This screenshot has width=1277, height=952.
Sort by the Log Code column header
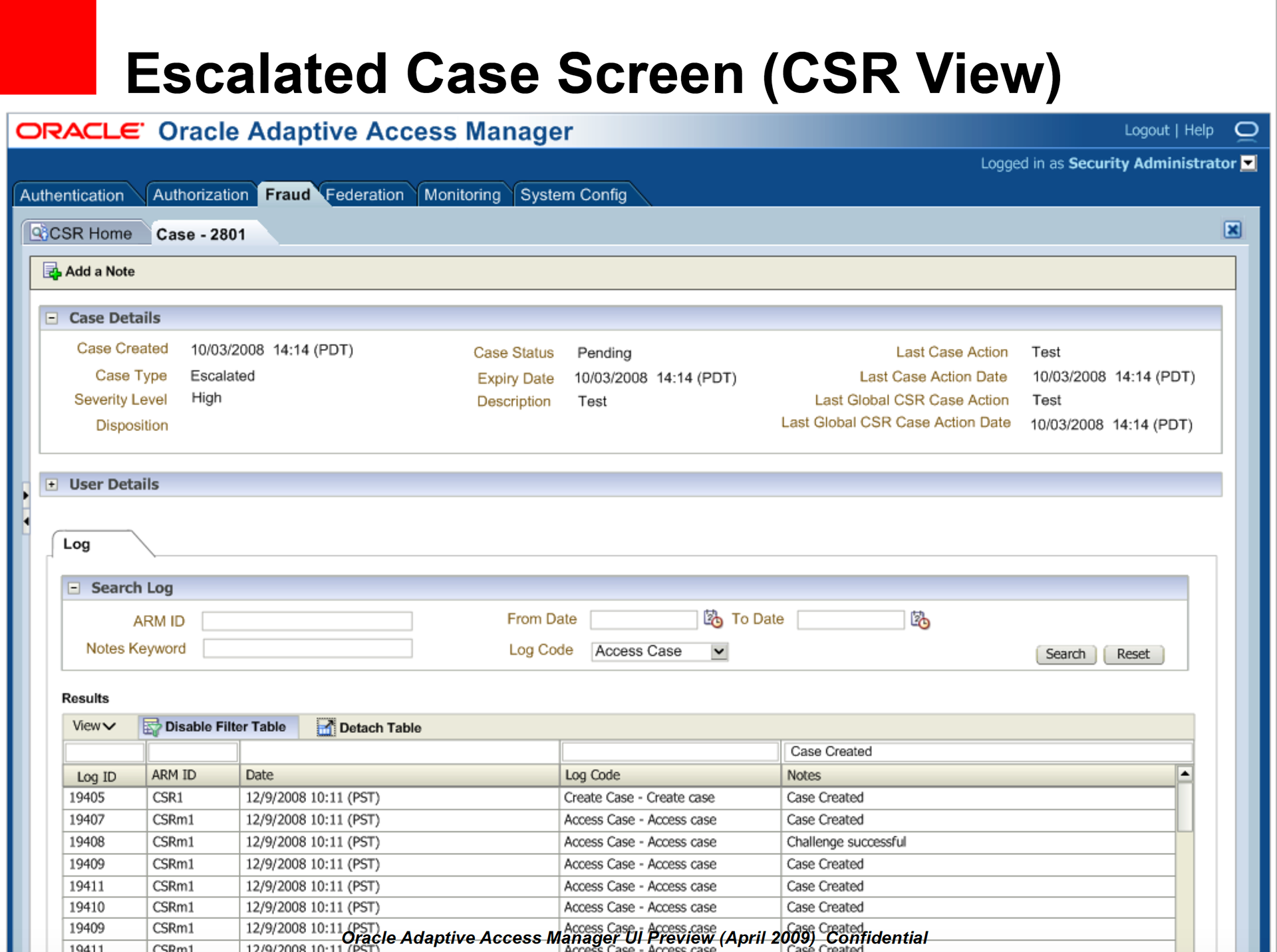coord(670,775)
